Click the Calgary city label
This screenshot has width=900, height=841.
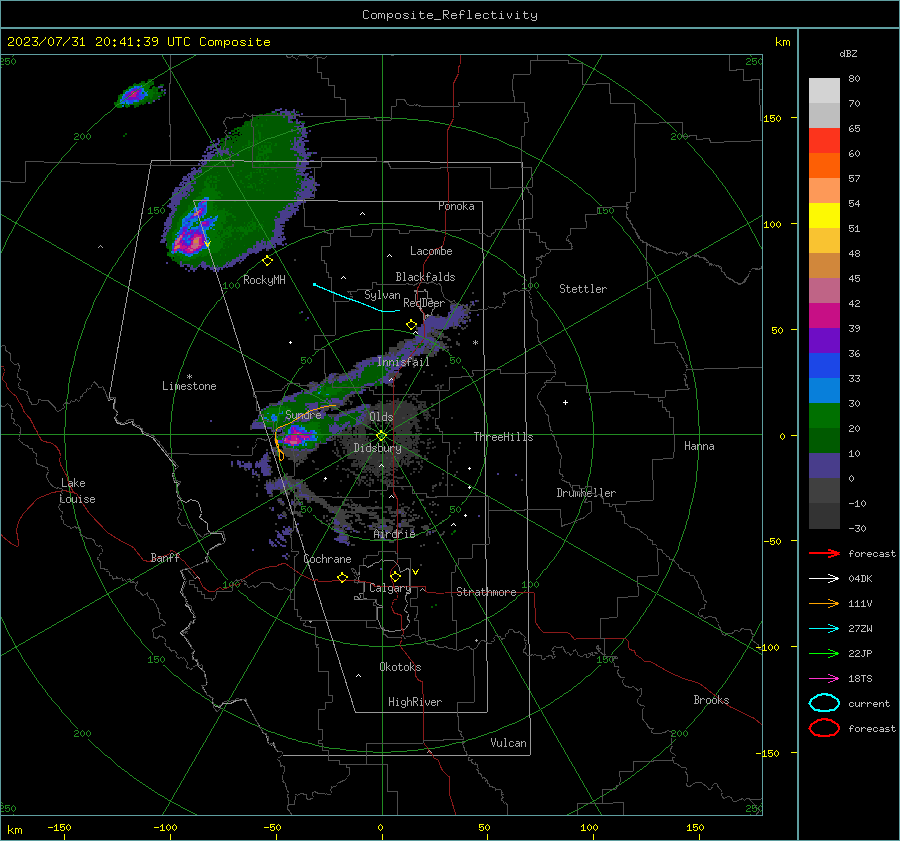click(x=390, y=588)
